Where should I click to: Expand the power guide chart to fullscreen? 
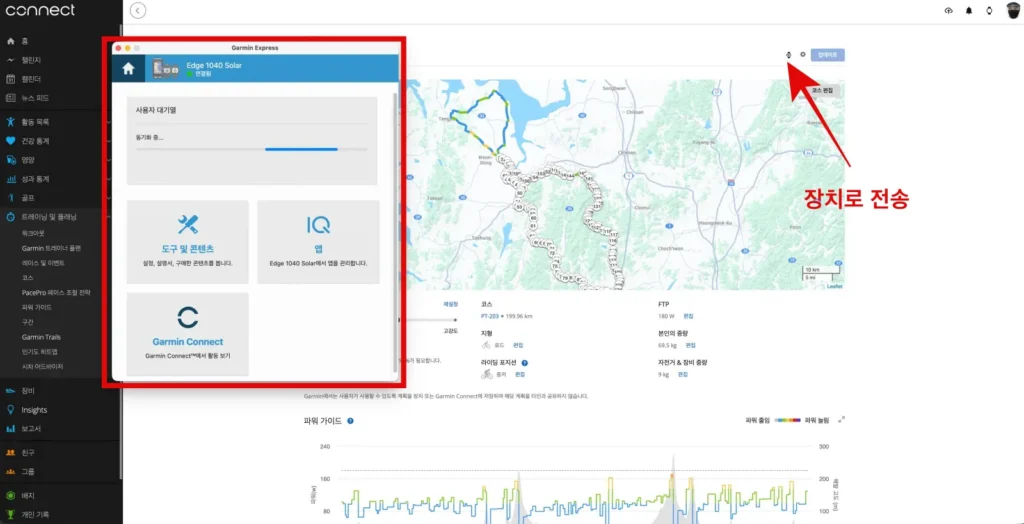click(841, 419)
